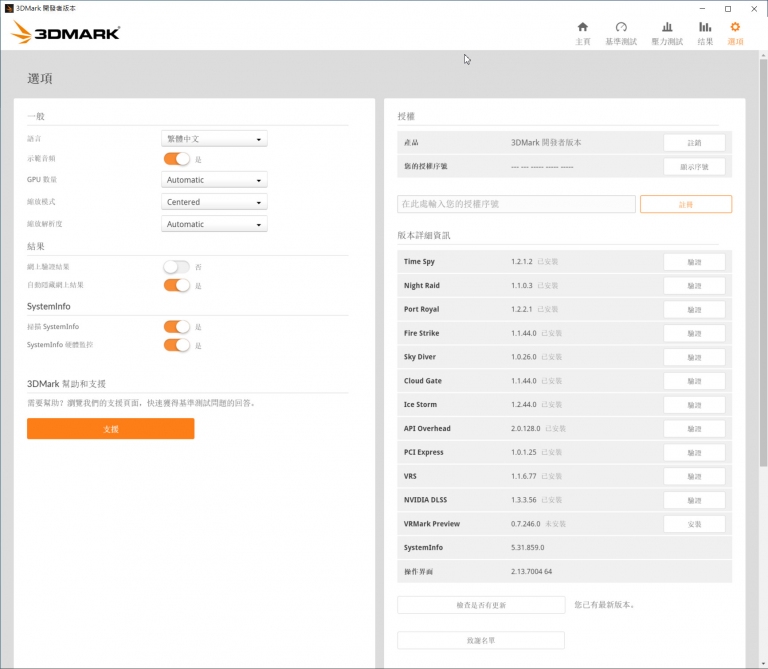The width and height of the screenshot is (768, 669).
Task: Click the up-to-date status text 您已有最新版本
Action: tap(604, 605)
